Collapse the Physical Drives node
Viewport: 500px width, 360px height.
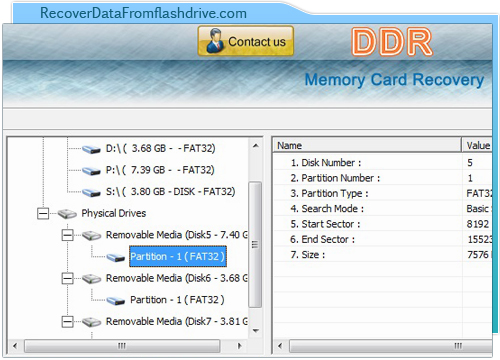coord(43,213)
